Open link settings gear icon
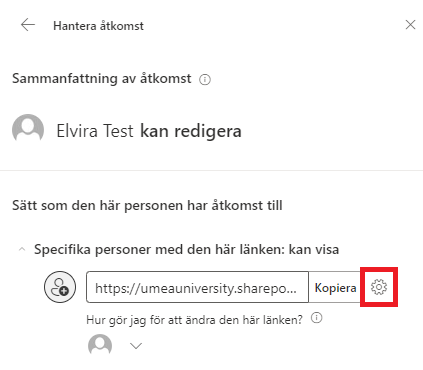423x370 pixels. [379, 287]
